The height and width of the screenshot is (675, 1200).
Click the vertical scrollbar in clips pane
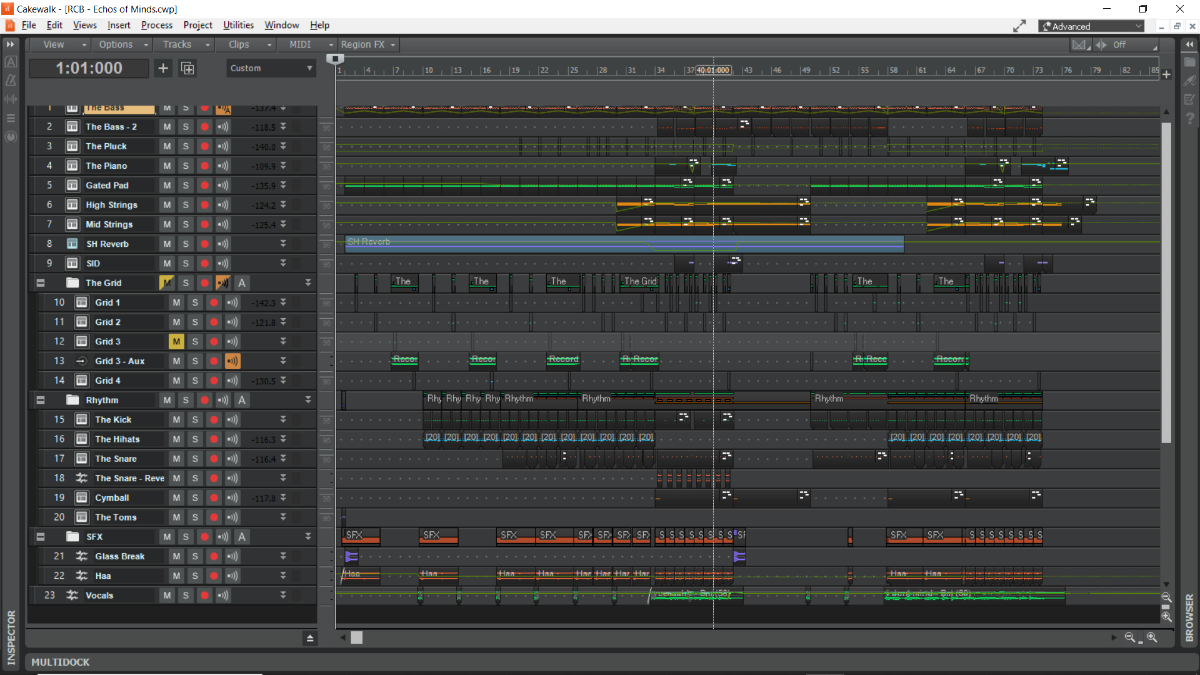click(1166, 283)
